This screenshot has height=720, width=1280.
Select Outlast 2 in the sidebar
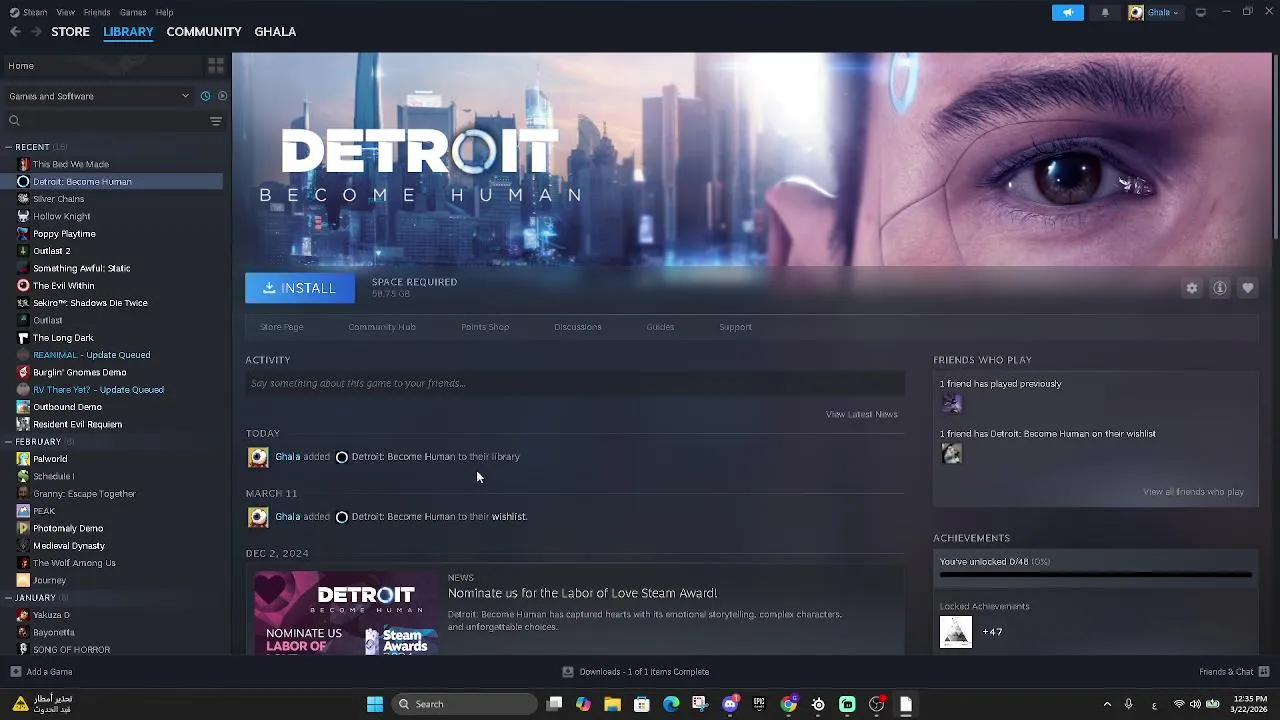point(51,251)
